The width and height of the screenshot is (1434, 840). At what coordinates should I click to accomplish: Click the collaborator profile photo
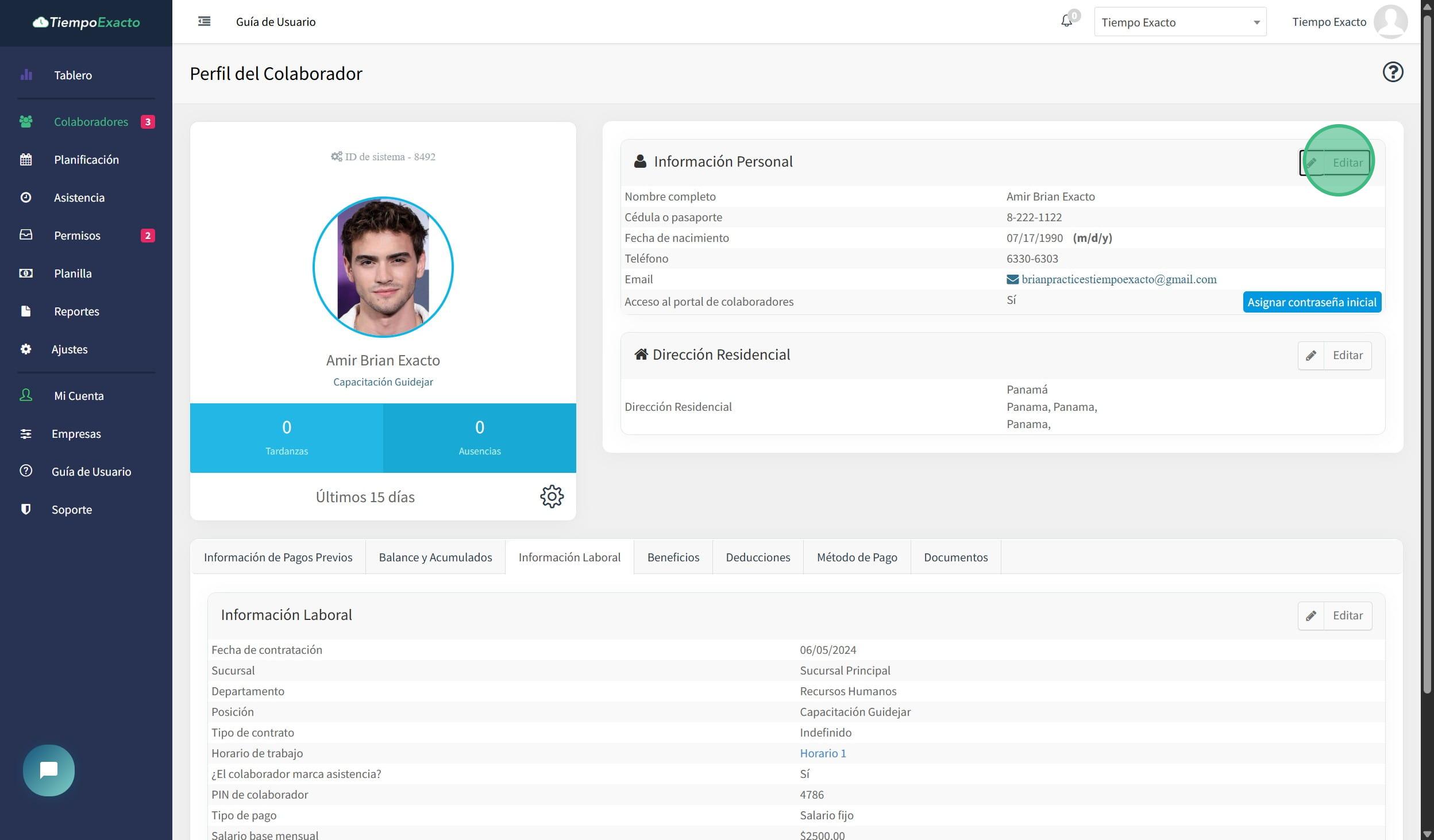(x=383, y=267)
